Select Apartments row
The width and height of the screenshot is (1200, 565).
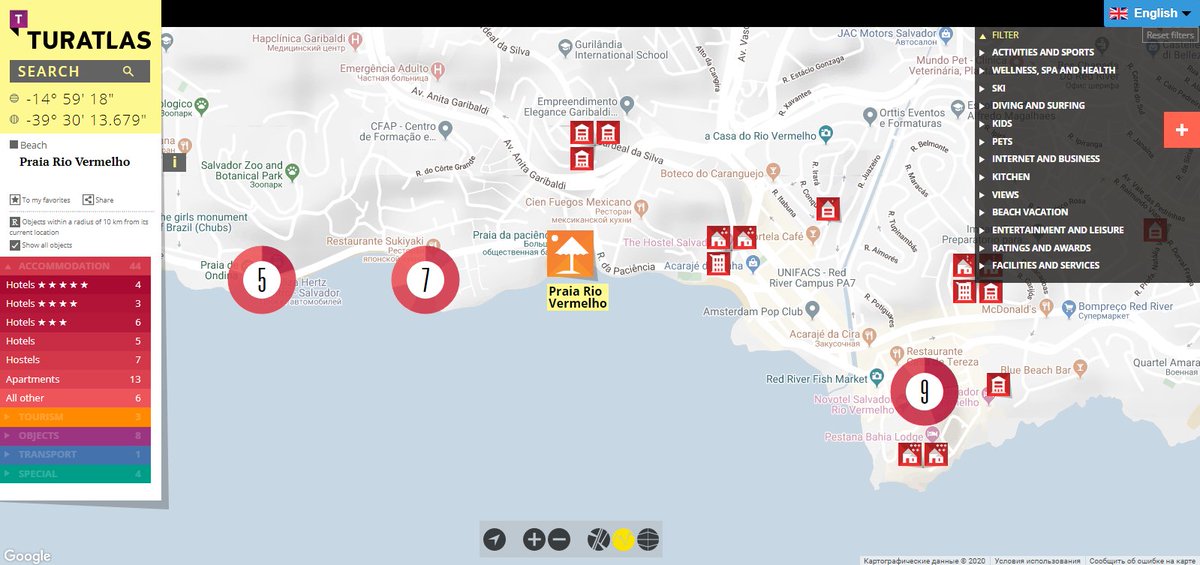click(x=75, y=379)
